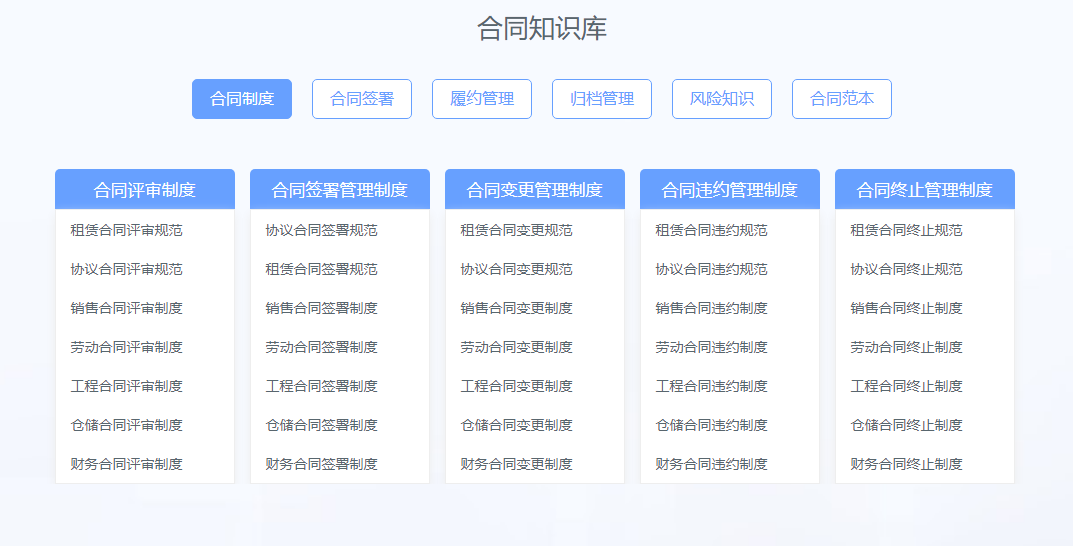Viewport: 1073px width, 546px height.
Task: Click the 合同评审制度 column header
Action: (x=145, y=190)
